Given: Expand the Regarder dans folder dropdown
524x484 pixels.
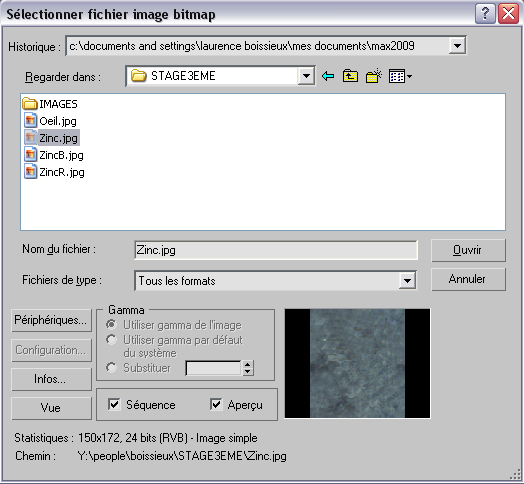Looking at the screenshot, I should (x=306, y=76).
